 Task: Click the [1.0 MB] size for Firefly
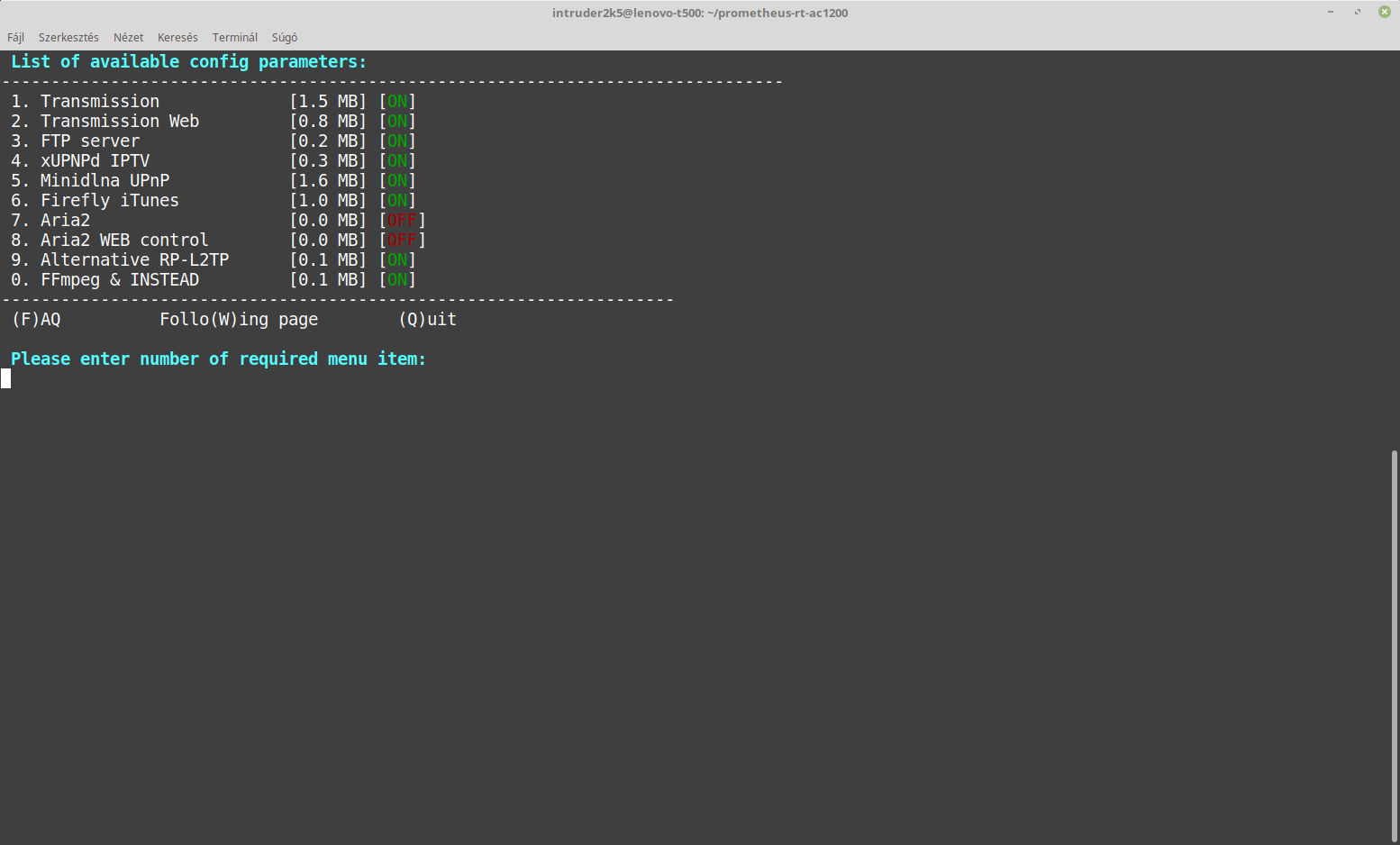point(328,200)
